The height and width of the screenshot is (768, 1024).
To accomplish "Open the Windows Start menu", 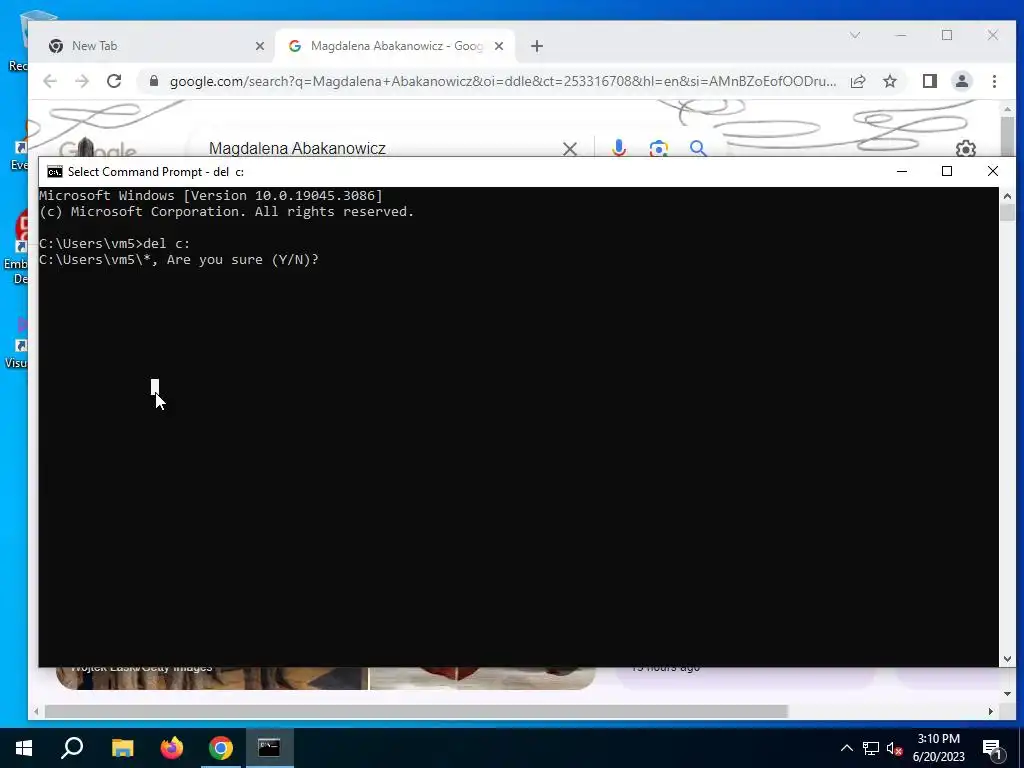I will 24,748.
